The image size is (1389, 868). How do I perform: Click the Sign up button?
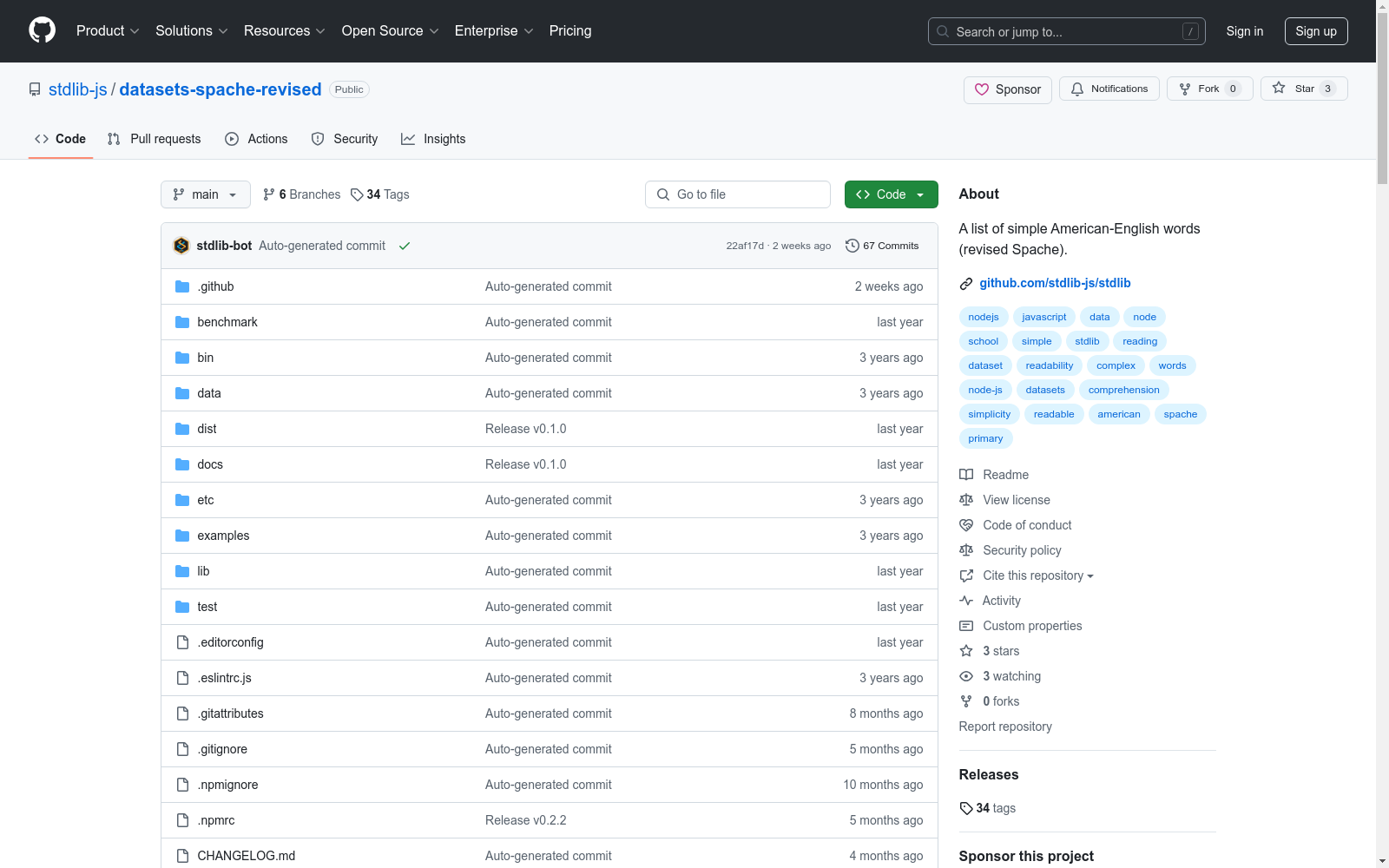1316,31
